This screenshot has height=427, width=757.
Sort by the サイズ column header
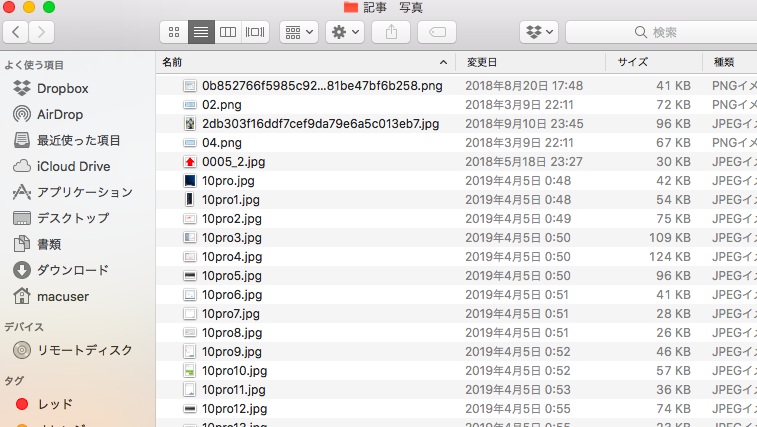tap(654, 62)
